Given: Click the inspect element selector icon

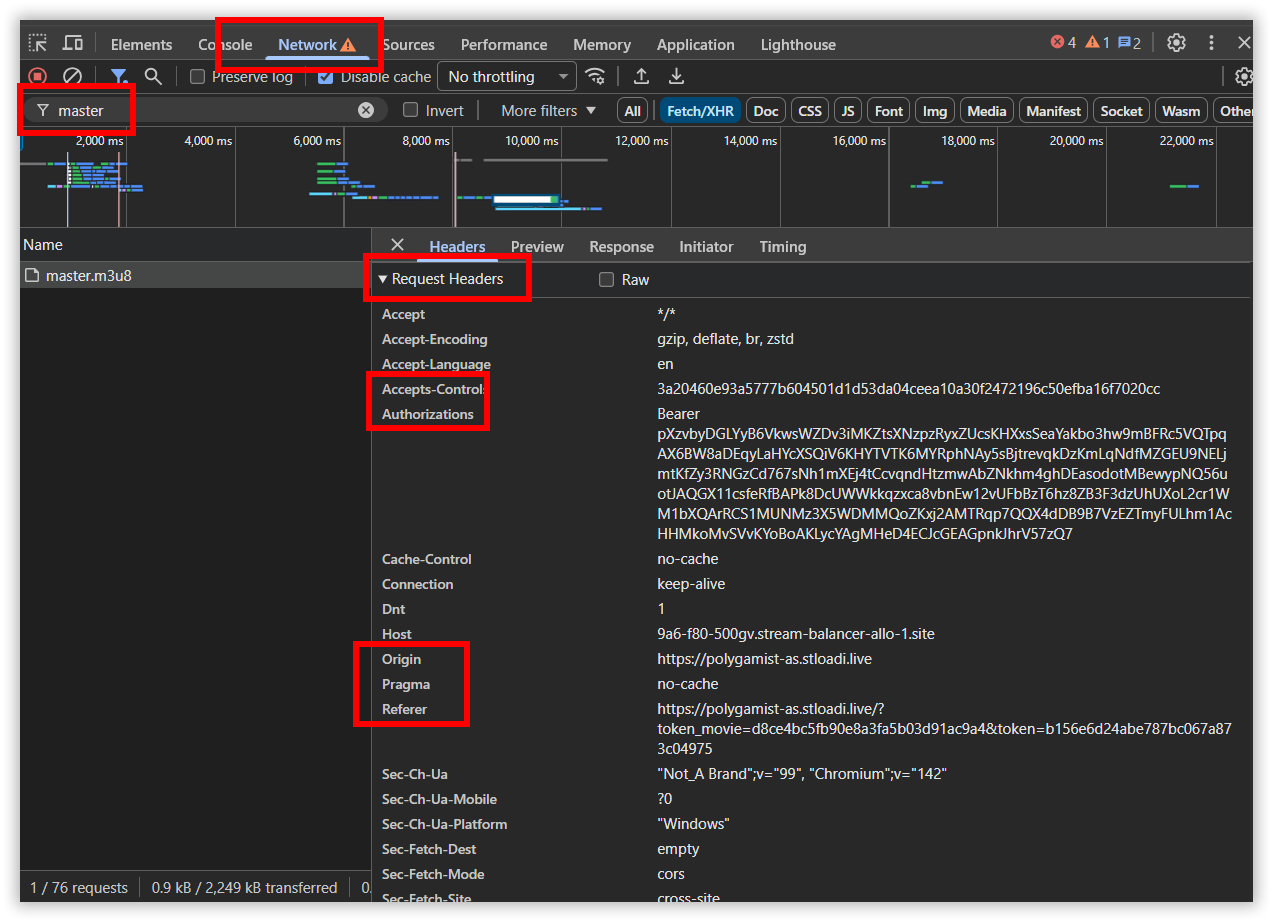Looking at the screenshot, I should (x=37, y=43).
